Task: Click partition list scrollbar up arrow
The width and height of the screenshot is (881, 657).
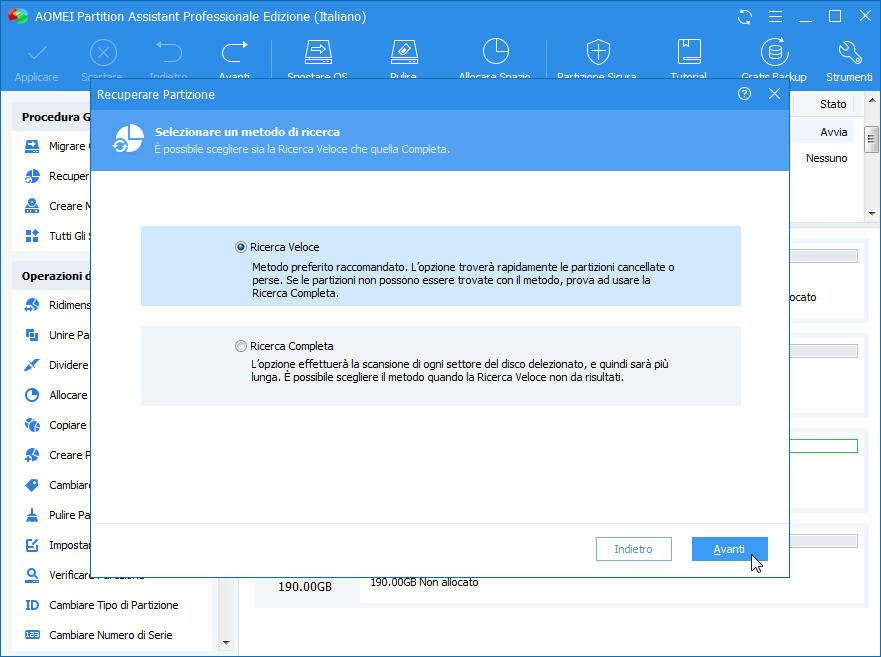Action: [872, 101]
